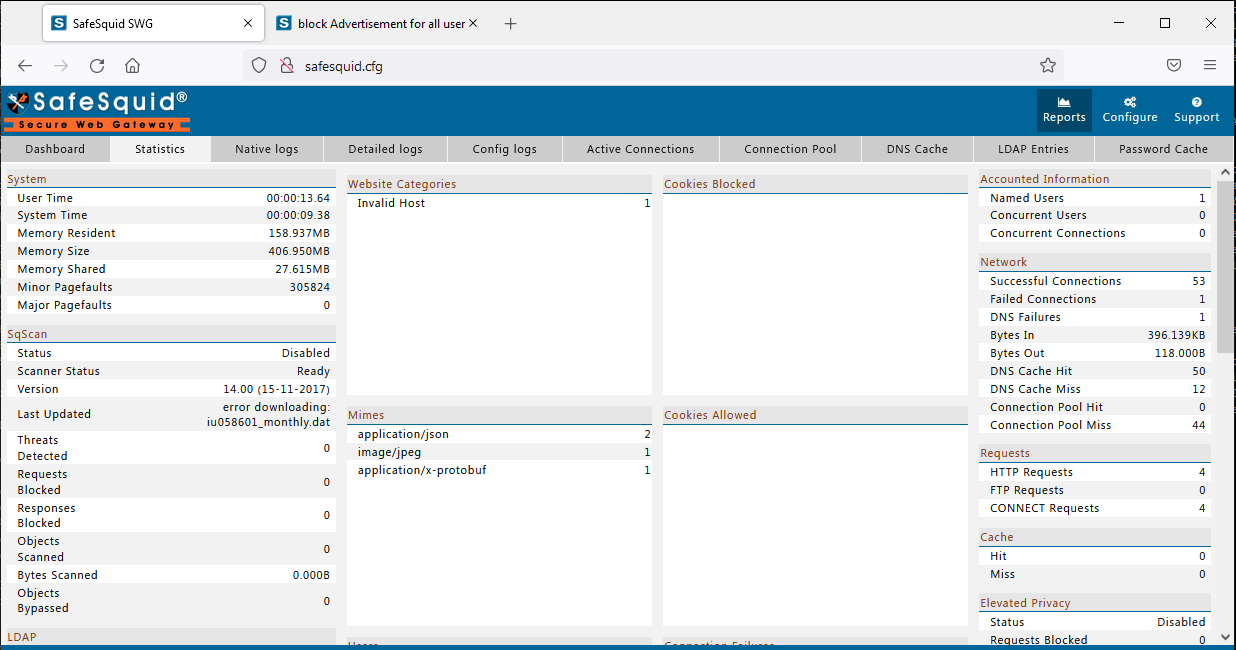Switch to the block Advertisement browser tab

pyautogui.click(x=375, y=23)
